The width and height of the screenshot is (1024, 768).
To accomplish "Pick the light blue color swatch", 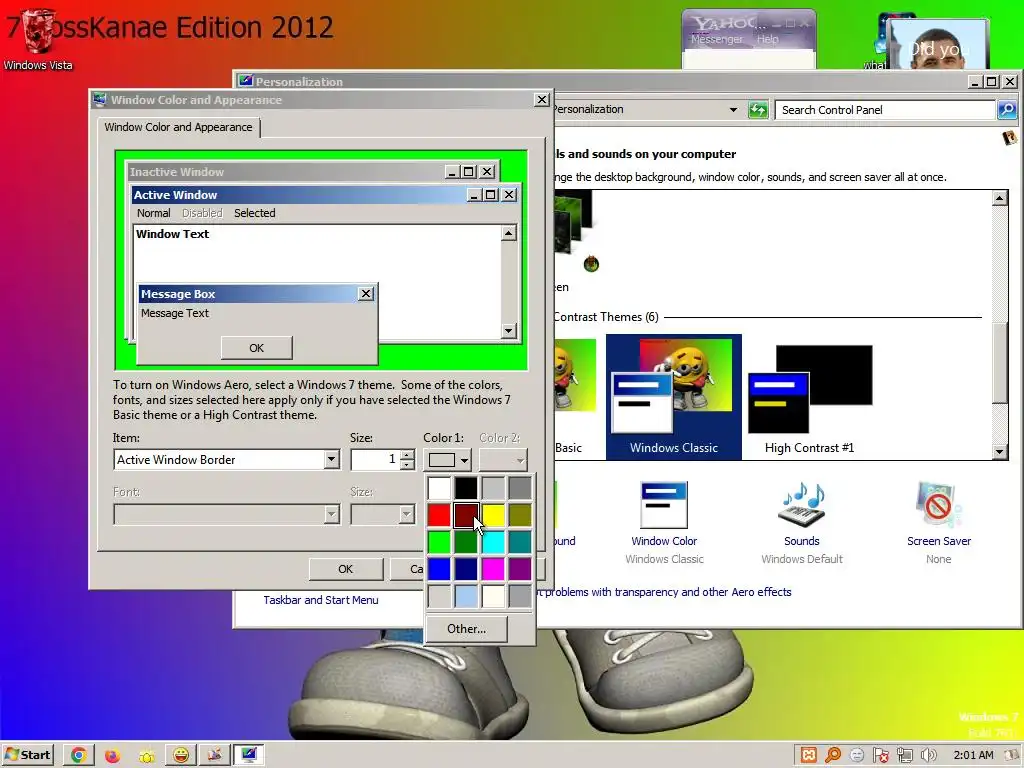I will point(466,596).
